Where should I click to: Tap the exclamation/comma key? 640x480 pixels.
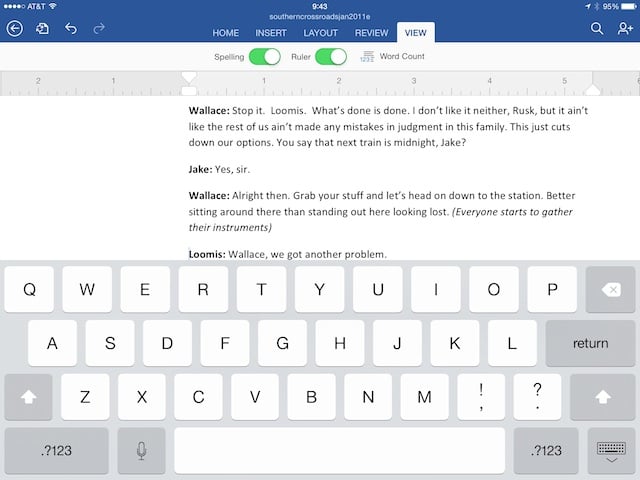[481, 397]
